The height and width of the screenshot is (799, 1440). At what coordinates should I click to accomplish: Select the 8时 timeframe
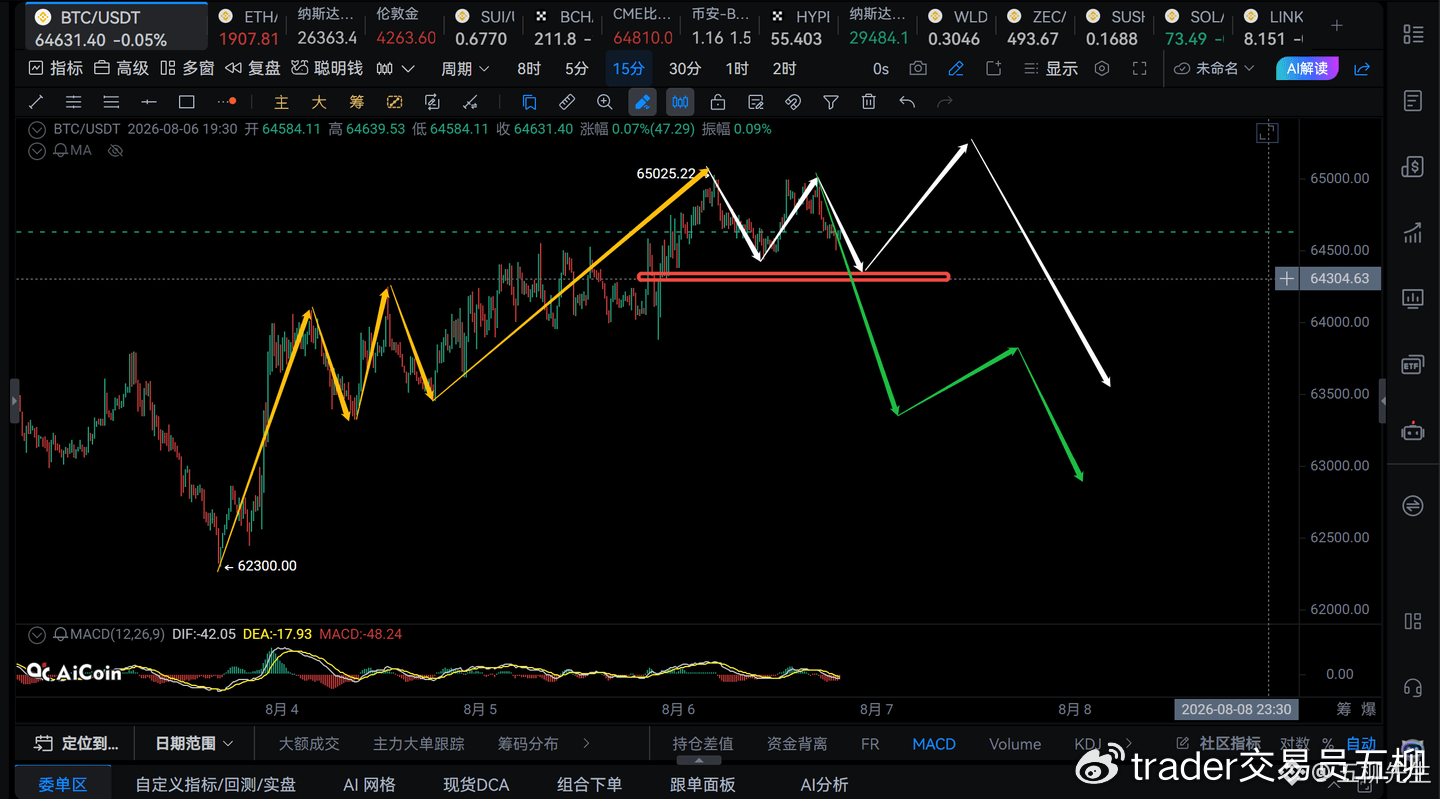pyautogui.click(x=529, y=68)
